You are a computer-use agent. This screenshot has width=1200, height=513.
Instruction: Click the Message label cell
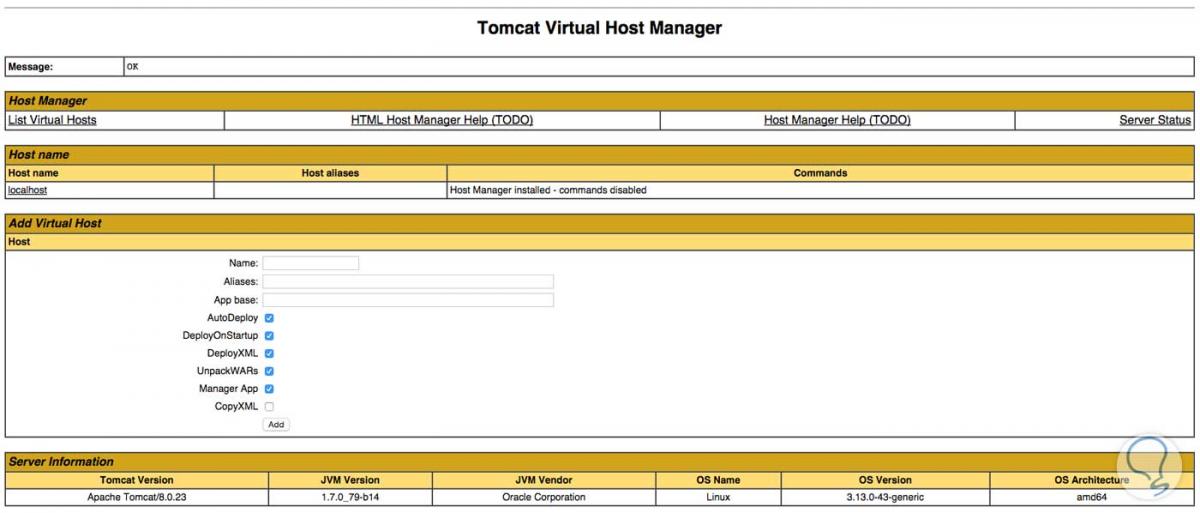[x=64, y=67]
